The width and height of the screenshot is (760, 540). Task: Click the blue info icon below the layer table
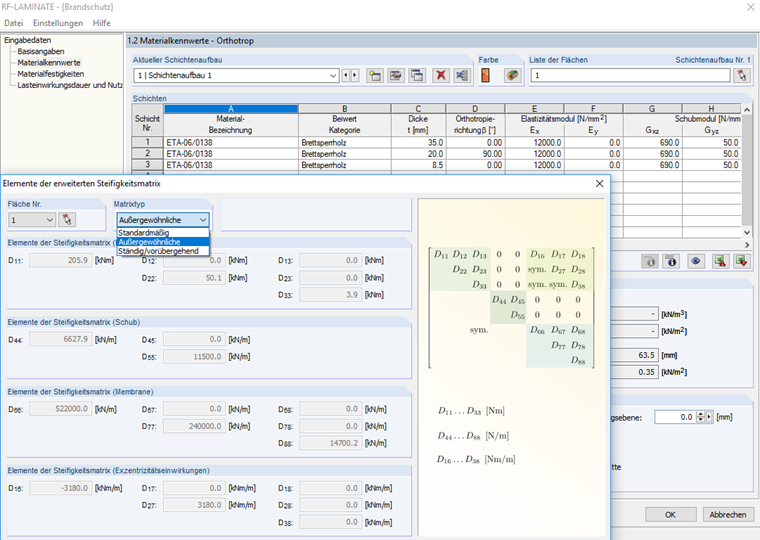[672, 262]
